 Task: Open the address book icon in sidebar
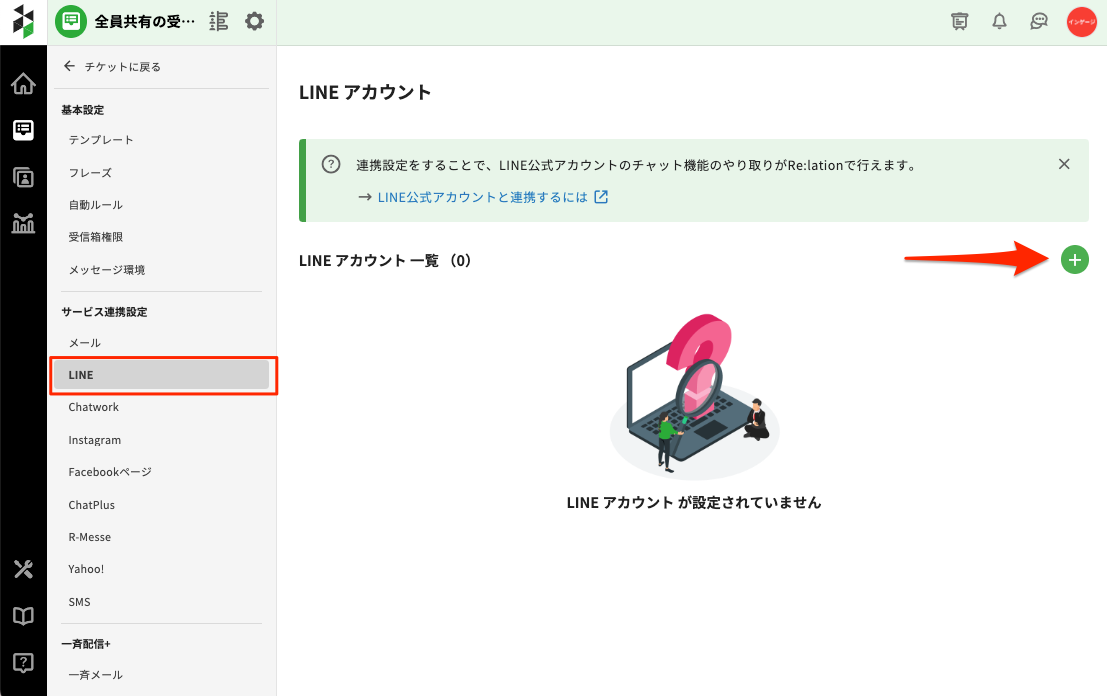click(23, 177)
